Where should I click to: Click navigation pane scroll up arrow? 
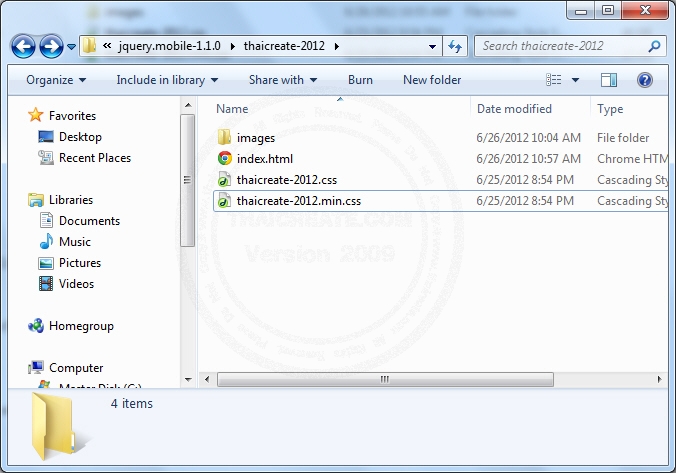tap(188, 105)
